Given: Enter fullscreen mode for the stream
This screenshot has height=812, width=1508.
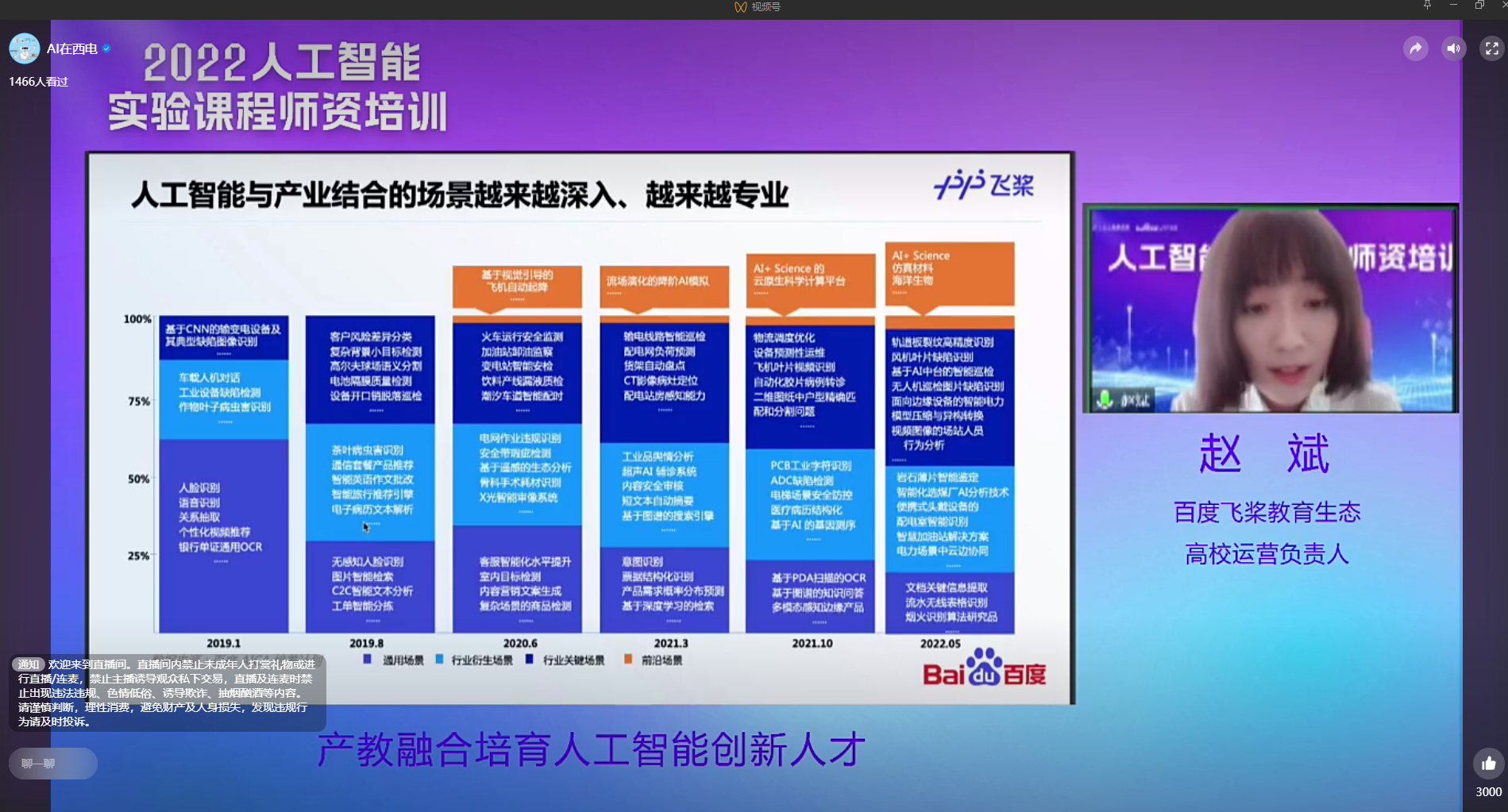Looking at the screenshot, I should 1491,49.
